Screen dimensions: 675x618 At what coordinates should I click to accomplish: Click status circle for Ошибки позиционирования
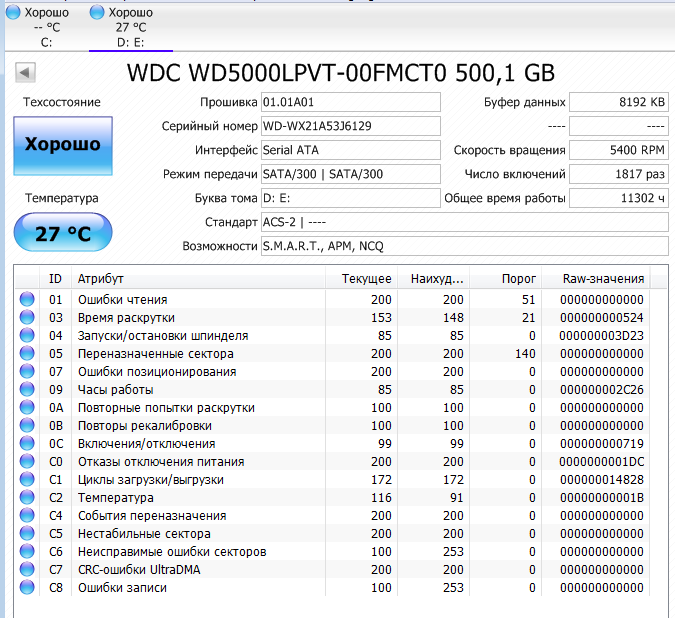click(27, 371)
